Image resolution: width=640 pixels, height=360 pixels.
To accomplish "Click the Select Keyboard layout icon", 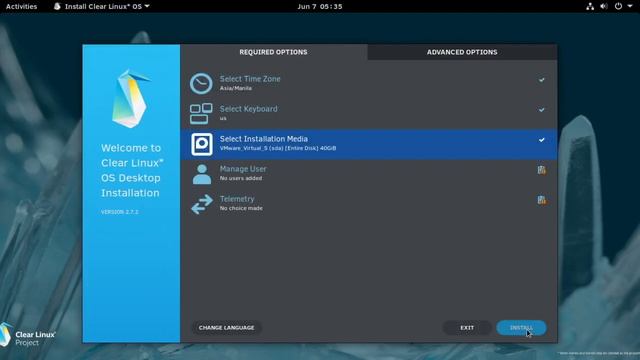I will [201, 113].
